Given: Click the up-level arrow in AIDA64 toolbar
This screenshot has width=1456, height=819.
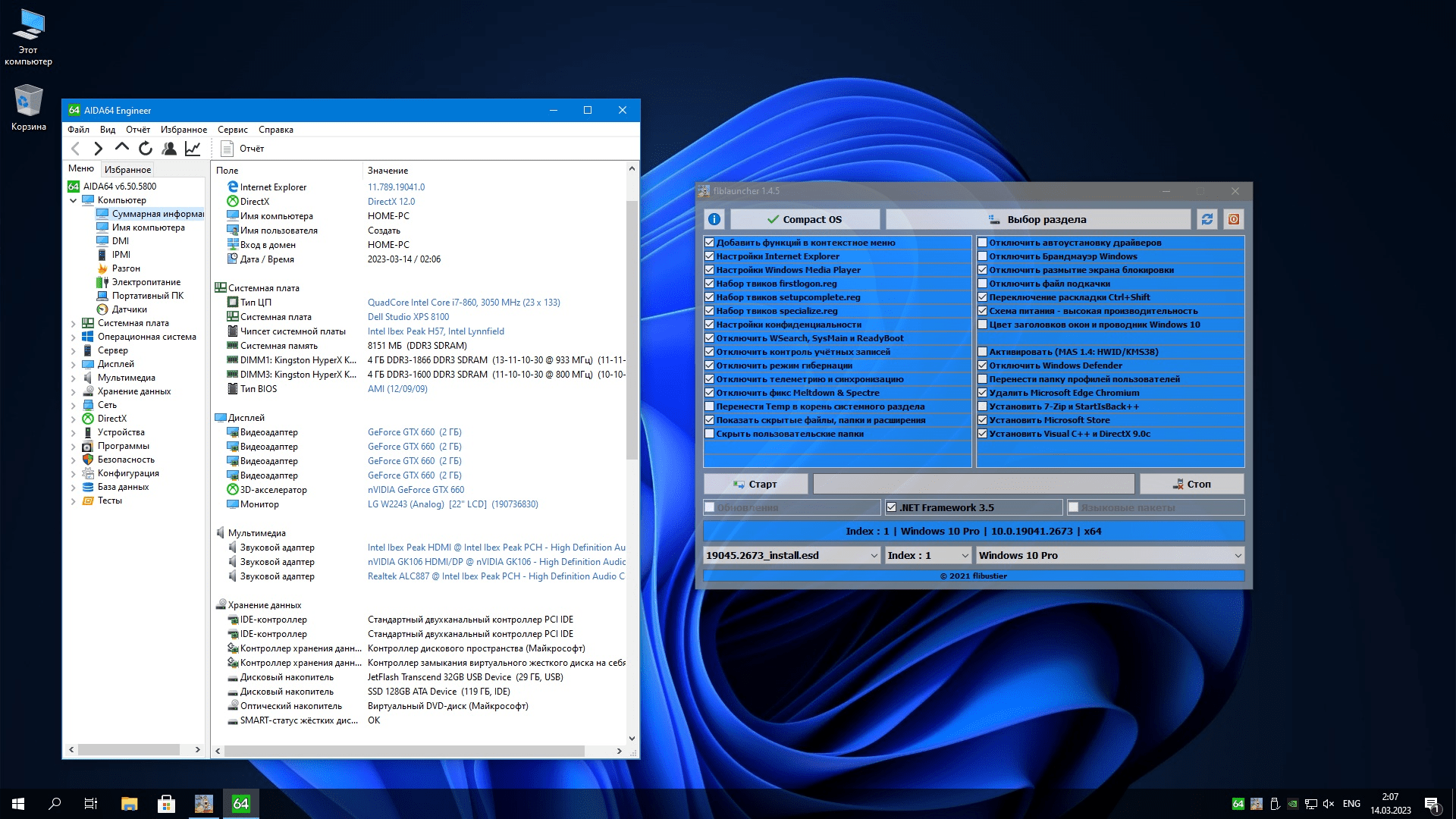Looking at the screenshot, I should click(x=121, y=149).
